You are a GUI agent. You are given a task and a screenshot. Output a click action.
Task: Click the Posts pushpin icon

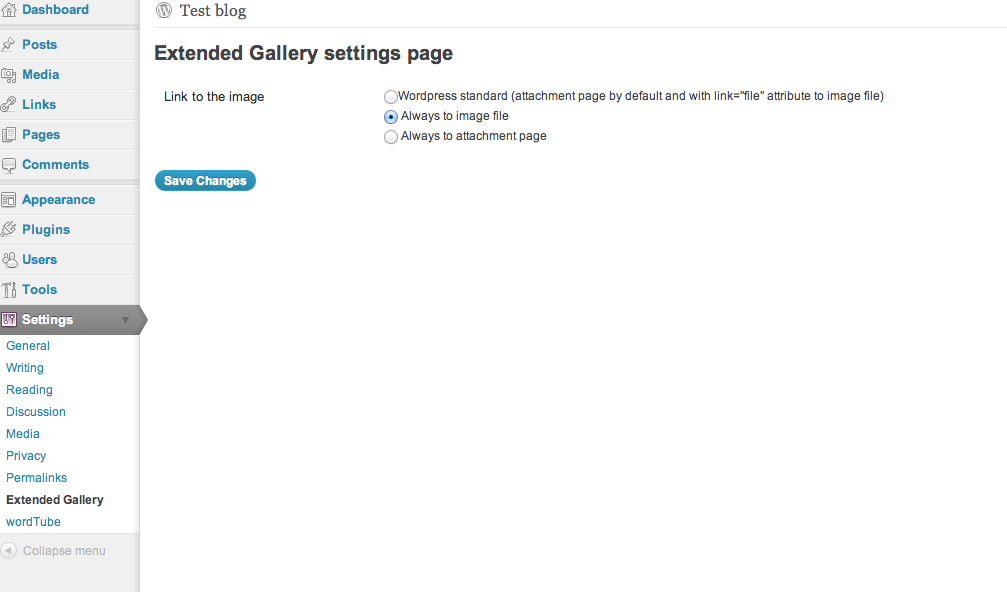coord(8,44)
